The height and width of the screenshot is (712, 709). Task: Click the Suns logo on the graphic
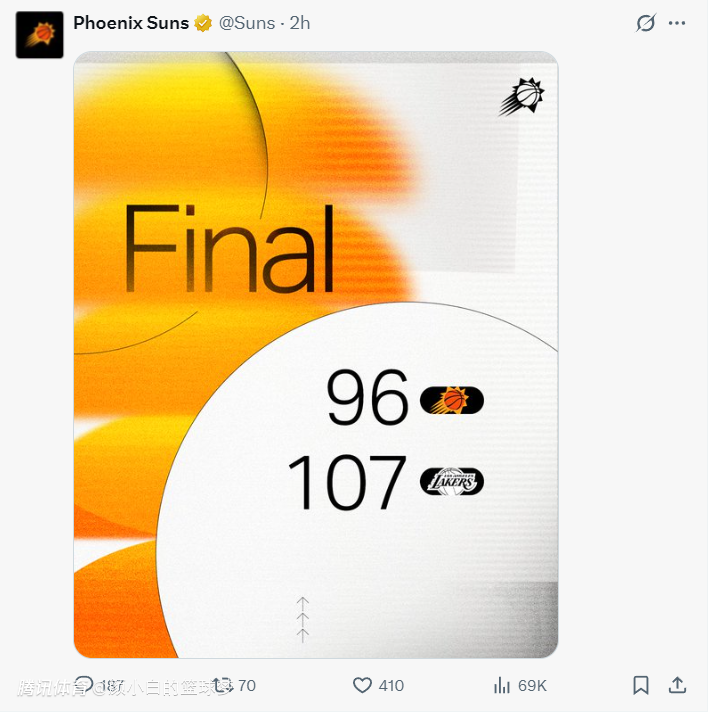[x=521, y=97]
